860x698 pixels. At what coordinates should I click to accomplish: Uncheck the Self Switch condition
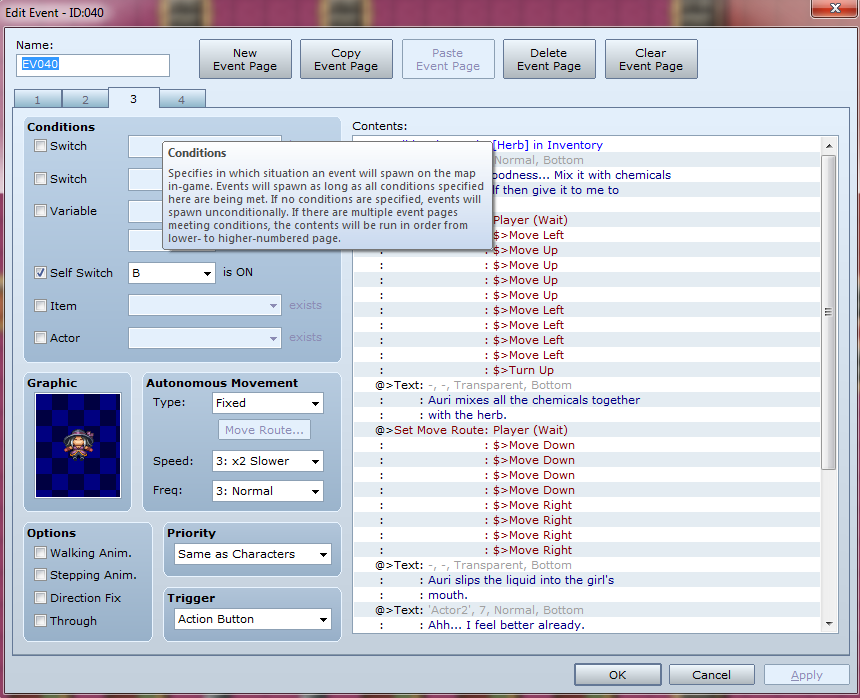coord(41,273)
